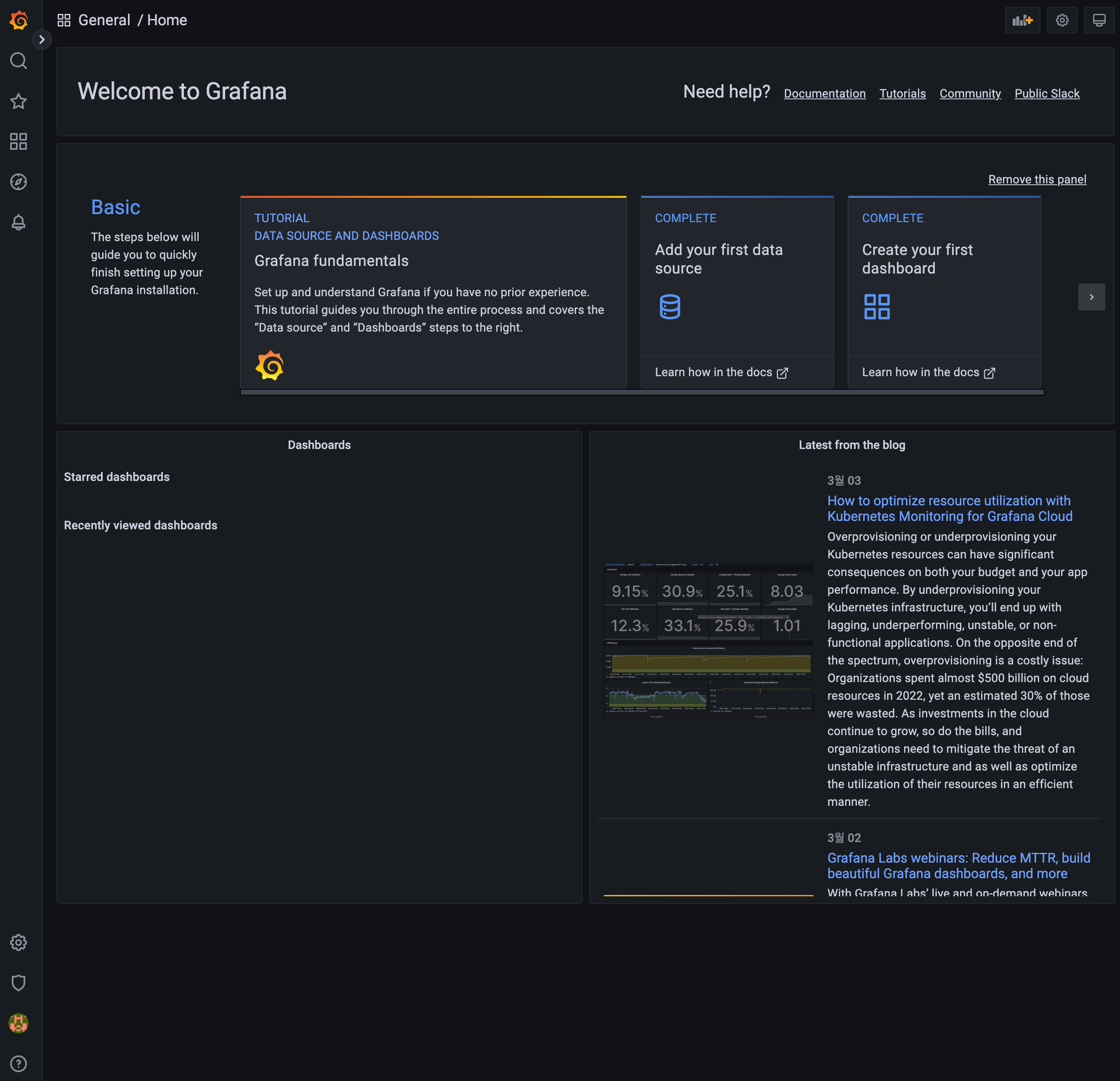
Task: Click next arrow in the setup guide panel
Action: point(1091,297)
